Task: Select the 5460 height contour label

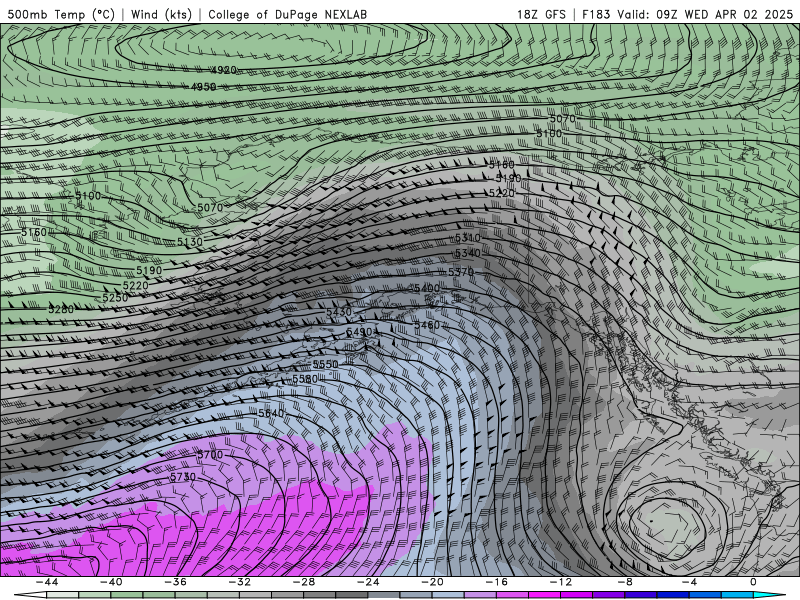Action: point(427,325)
